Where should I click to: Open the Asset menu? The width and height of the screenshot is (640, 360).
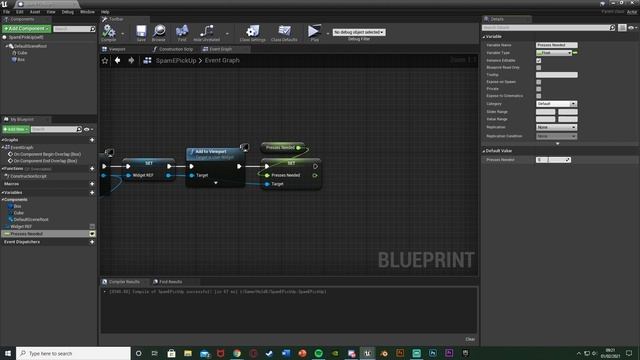[35, 12]
